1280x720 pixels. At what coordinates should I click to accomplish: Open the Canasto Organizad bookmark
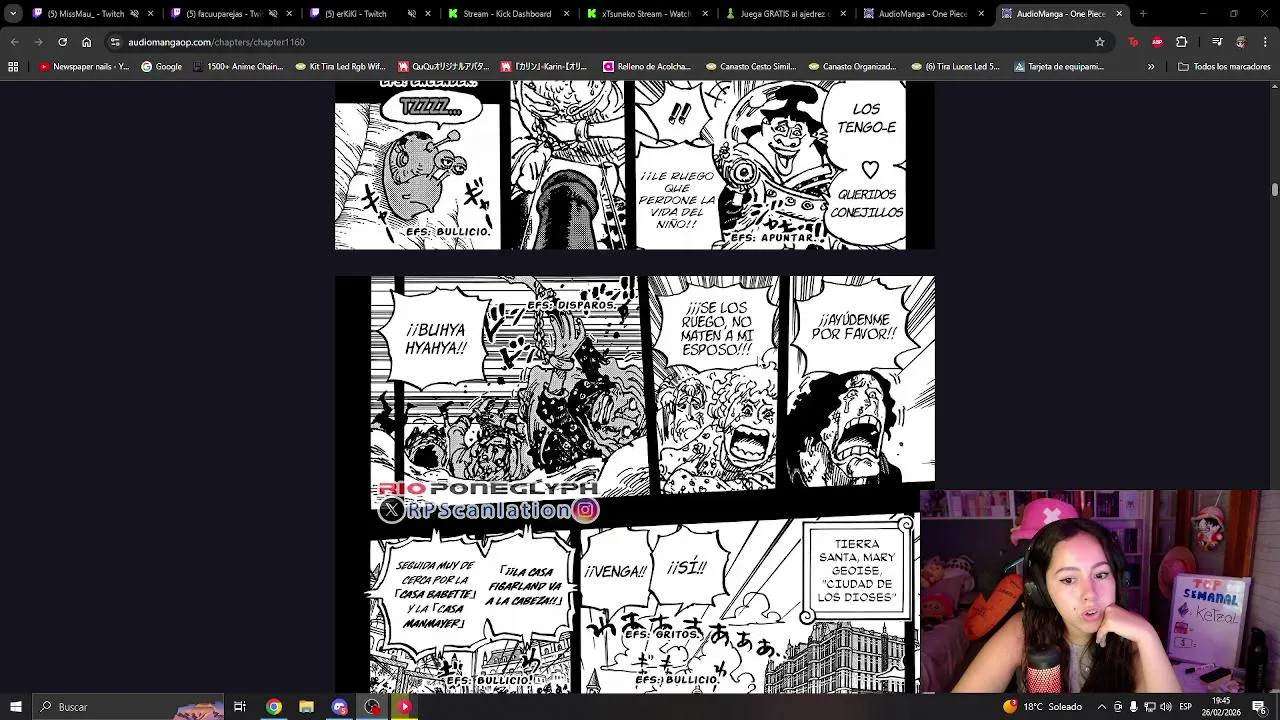(x=852, y=66)
